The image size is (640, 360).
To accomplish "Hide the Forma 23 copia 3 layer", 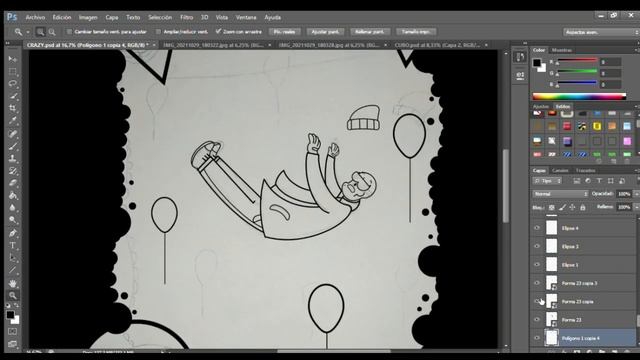I will [537, 283].
